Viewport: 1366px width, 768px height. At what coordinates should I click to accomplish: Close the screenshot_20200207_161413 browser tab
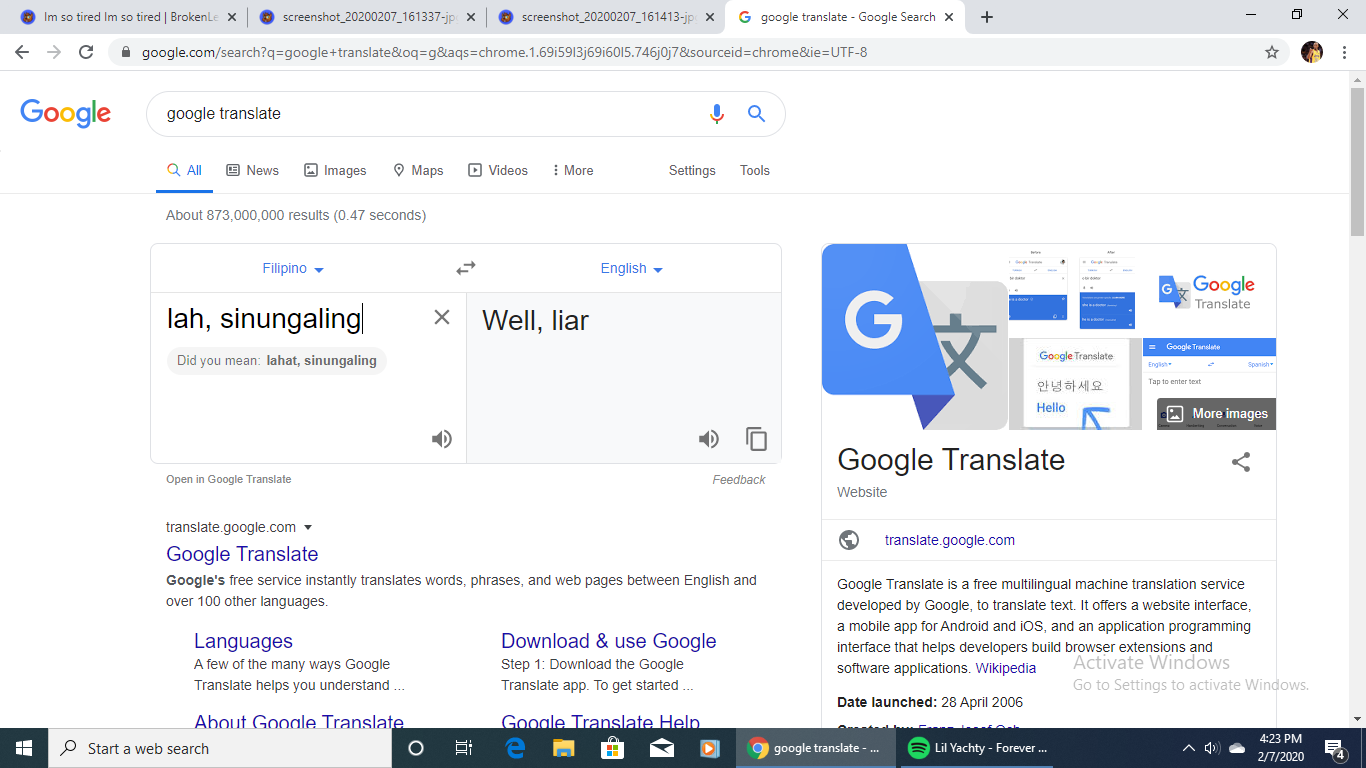pos(709,17)
